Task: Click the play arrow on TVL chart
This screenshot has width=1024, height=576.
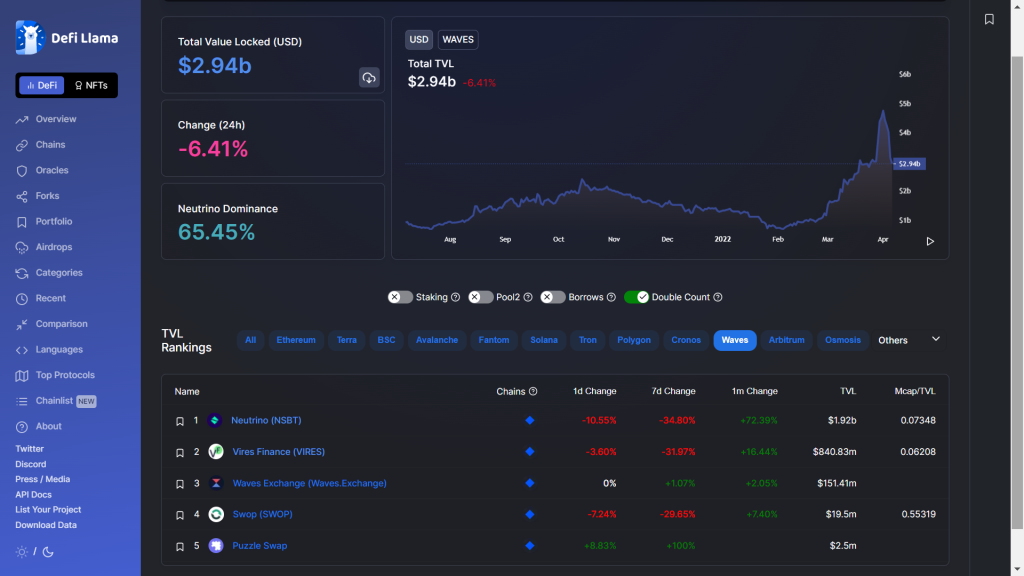Action: 930,241
